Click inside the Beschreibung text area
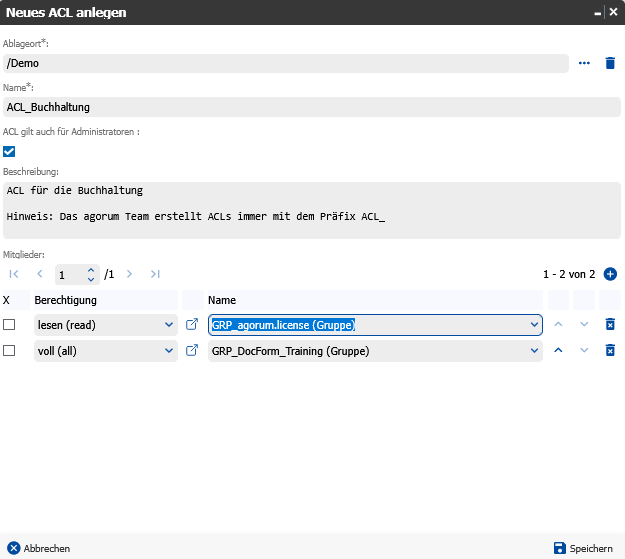The width and height of the screenshot is (625, 559). [x=310, y=209]
